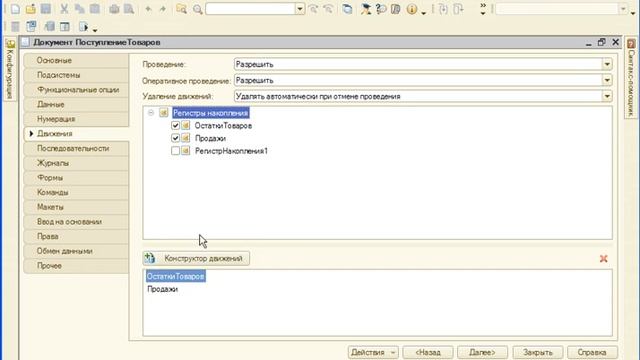
Task: Open the dropdown arrow next to info icon
Action: tap(424, 12)
